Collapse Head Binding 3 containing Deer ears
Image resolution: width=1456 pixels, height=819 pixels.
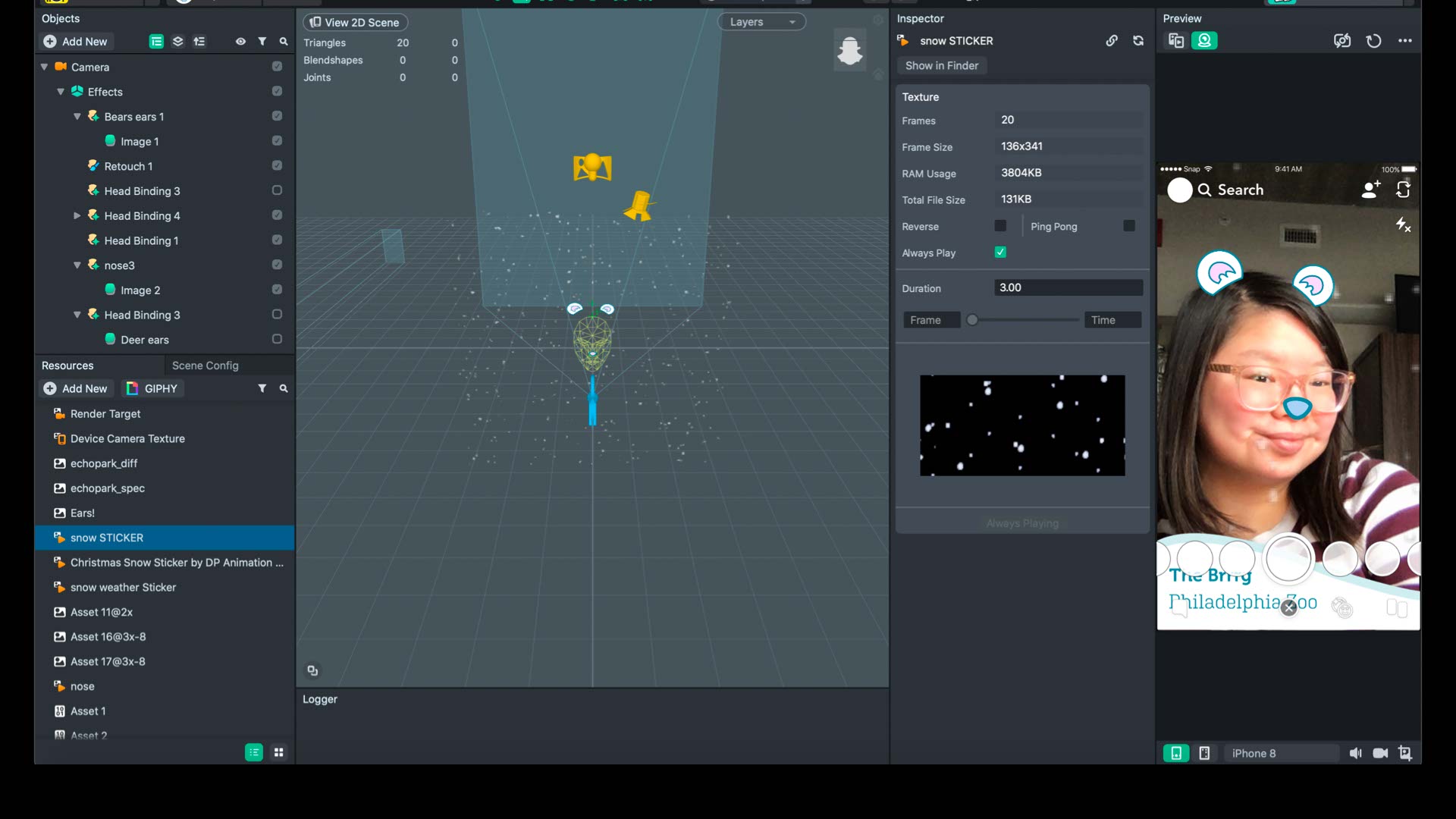[x=77, y=315]
